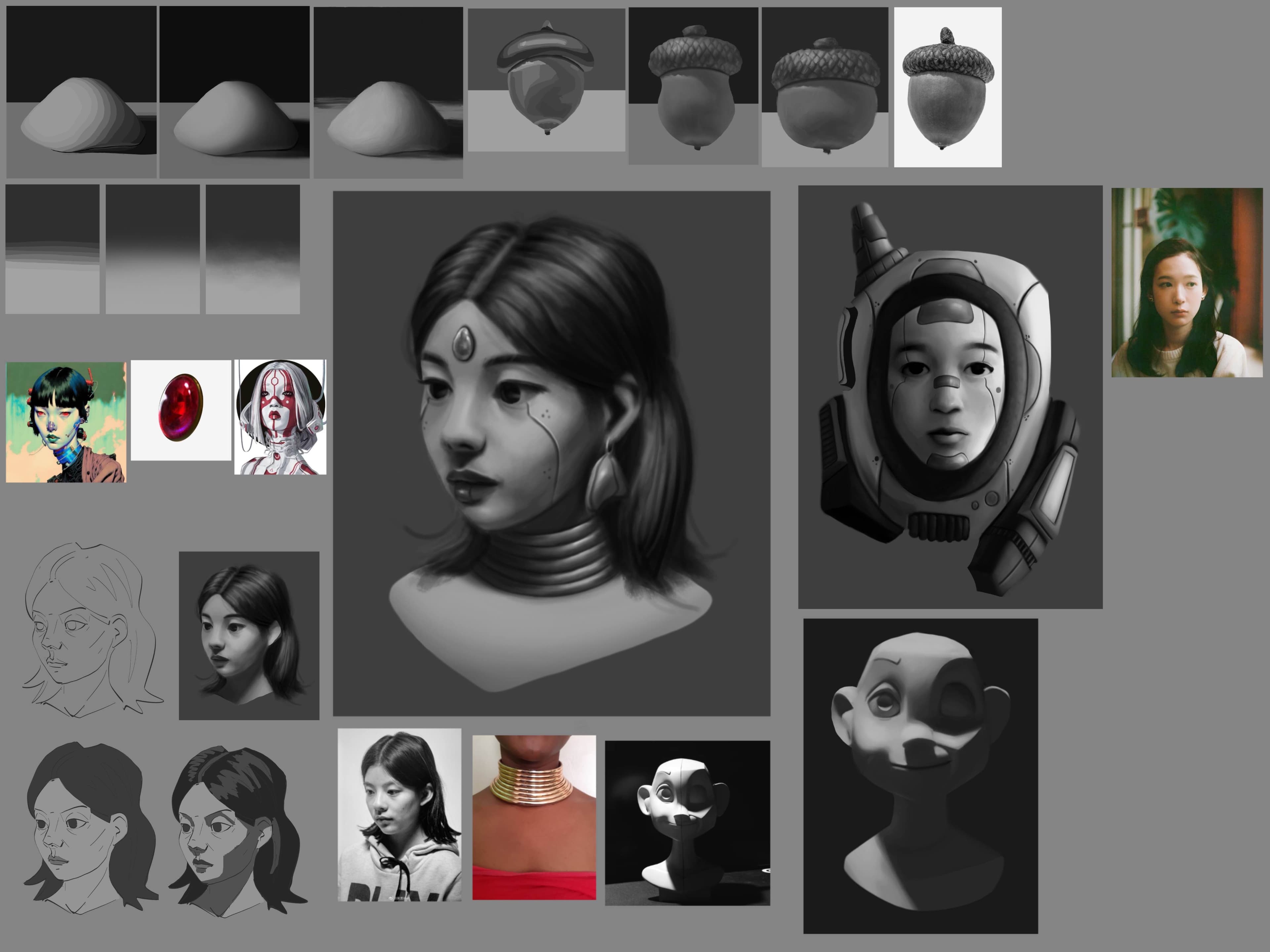The height and width of the screenshot is (952, 1270).
Task: Click the cartoon bust sculpture photo reference
Action: [687, 823]
